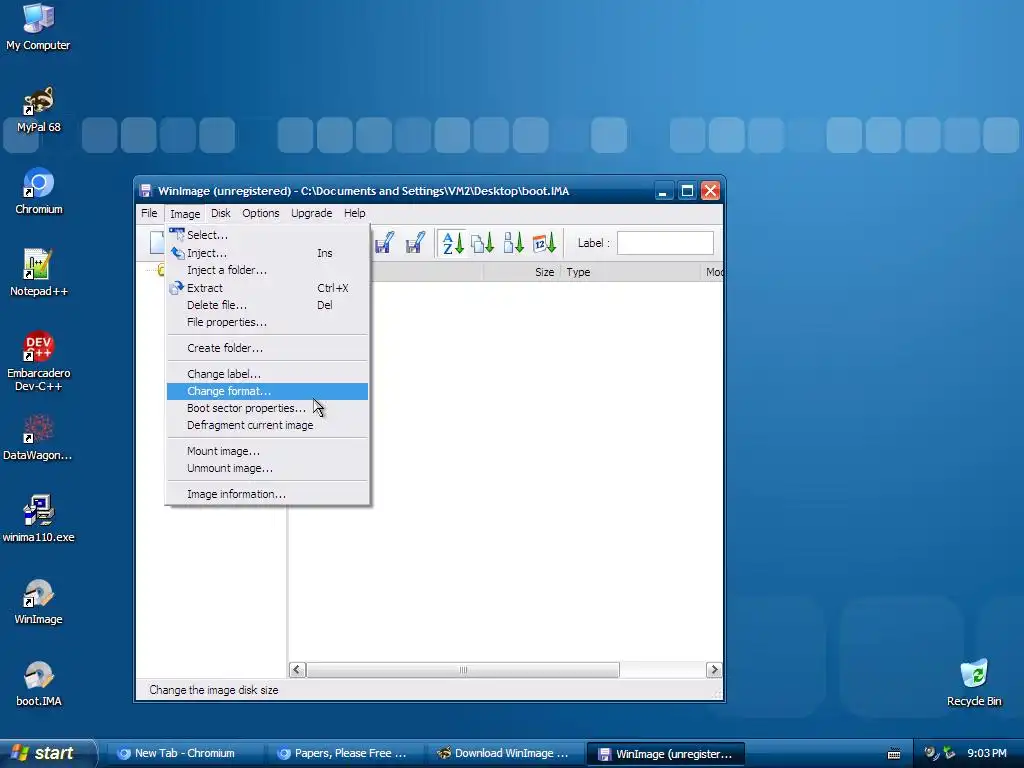Open the Upgrade menu
The width and height of the screenshot is (1024, 768).
312,213
